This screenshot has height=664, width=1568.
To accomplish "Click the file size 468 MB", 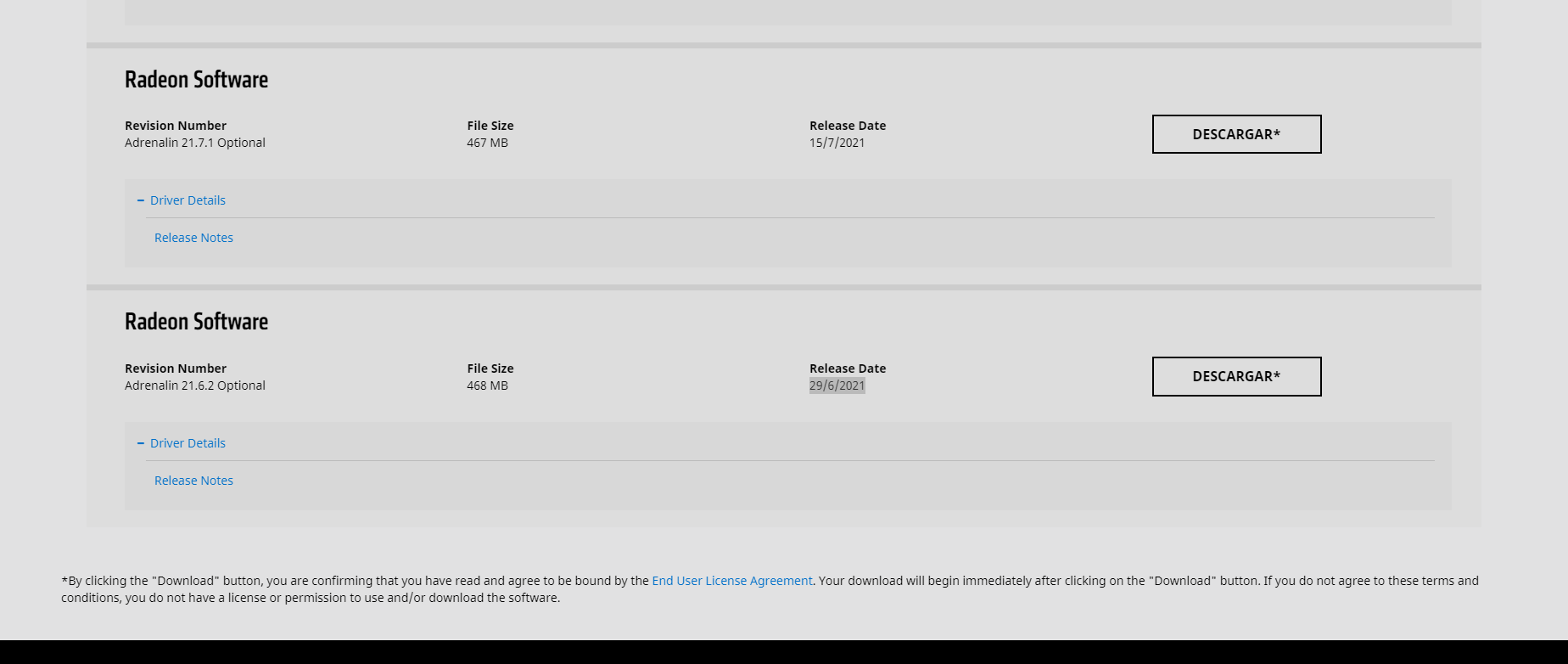I will tap(487, 385).
